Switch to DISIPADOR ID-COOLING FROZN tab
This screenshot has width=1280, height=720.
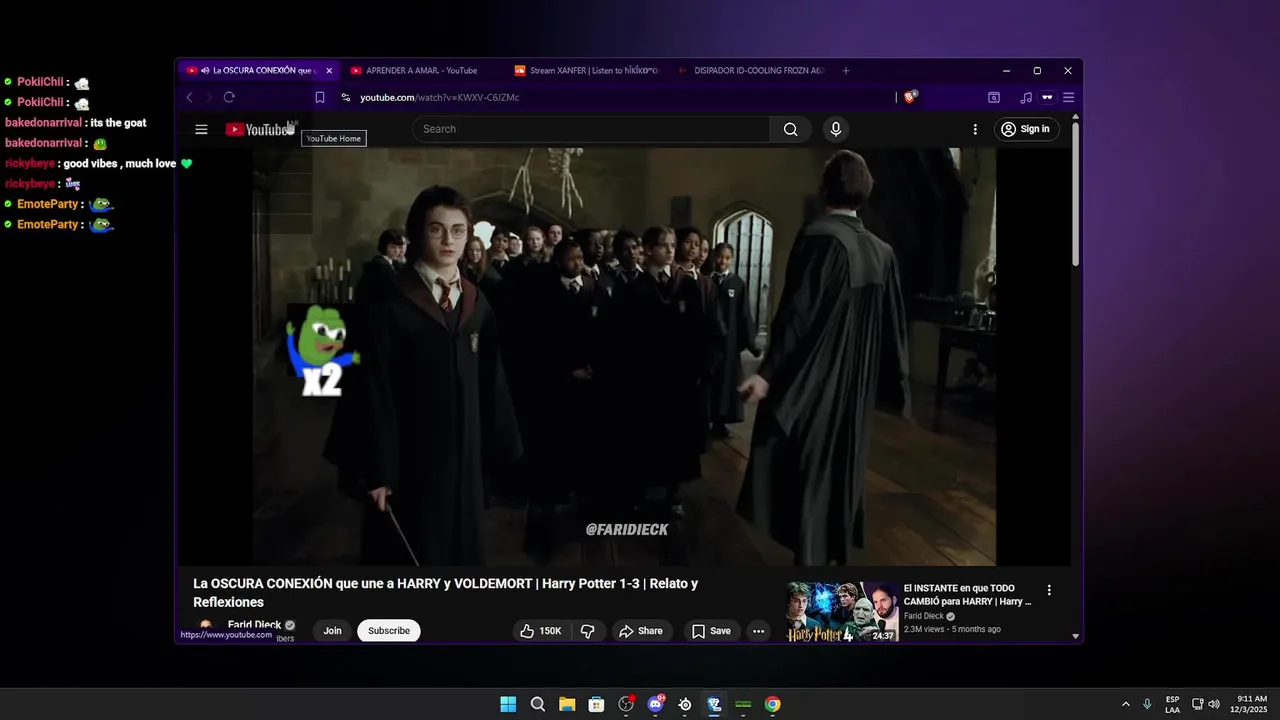point(751,71)
